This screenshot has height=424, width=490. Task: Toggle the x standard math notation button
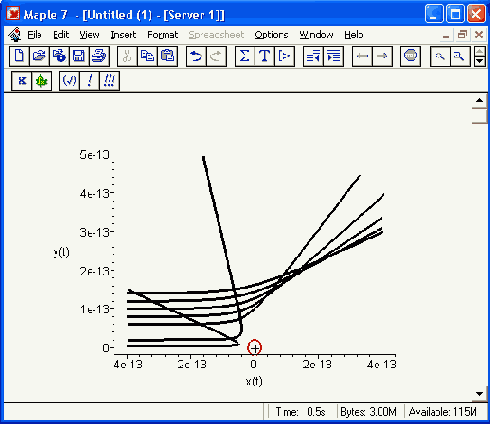pyautogui.click(x=22, y=81)
